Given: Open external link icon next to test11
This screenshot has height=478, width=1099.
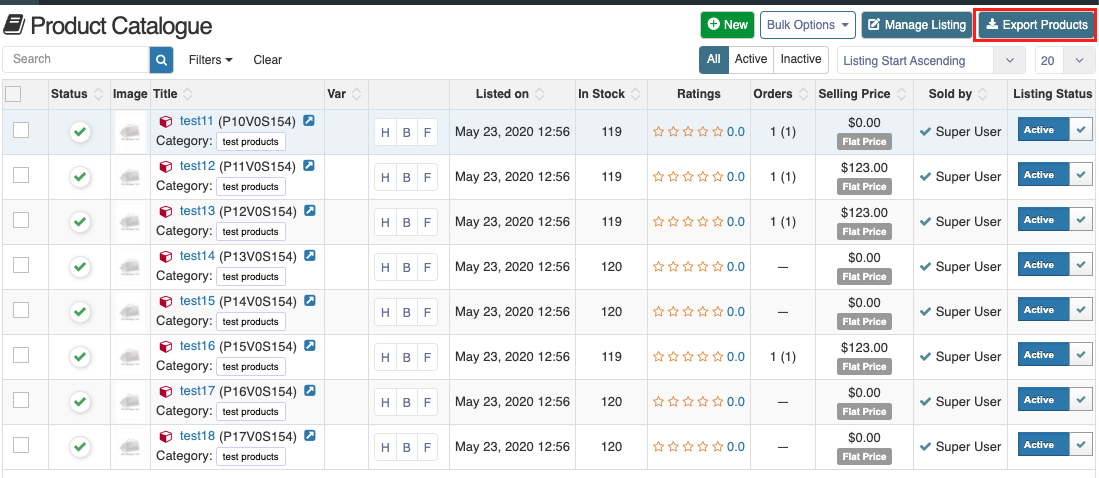Looking at the screenshot, I should [309, 121].
